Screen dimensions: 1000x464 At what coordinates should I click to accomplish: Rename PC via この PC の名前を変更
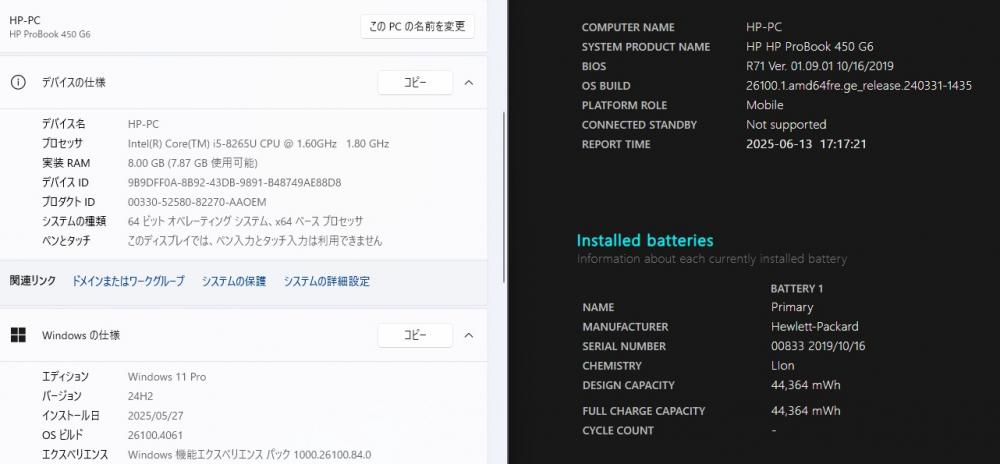click(418, 26)
